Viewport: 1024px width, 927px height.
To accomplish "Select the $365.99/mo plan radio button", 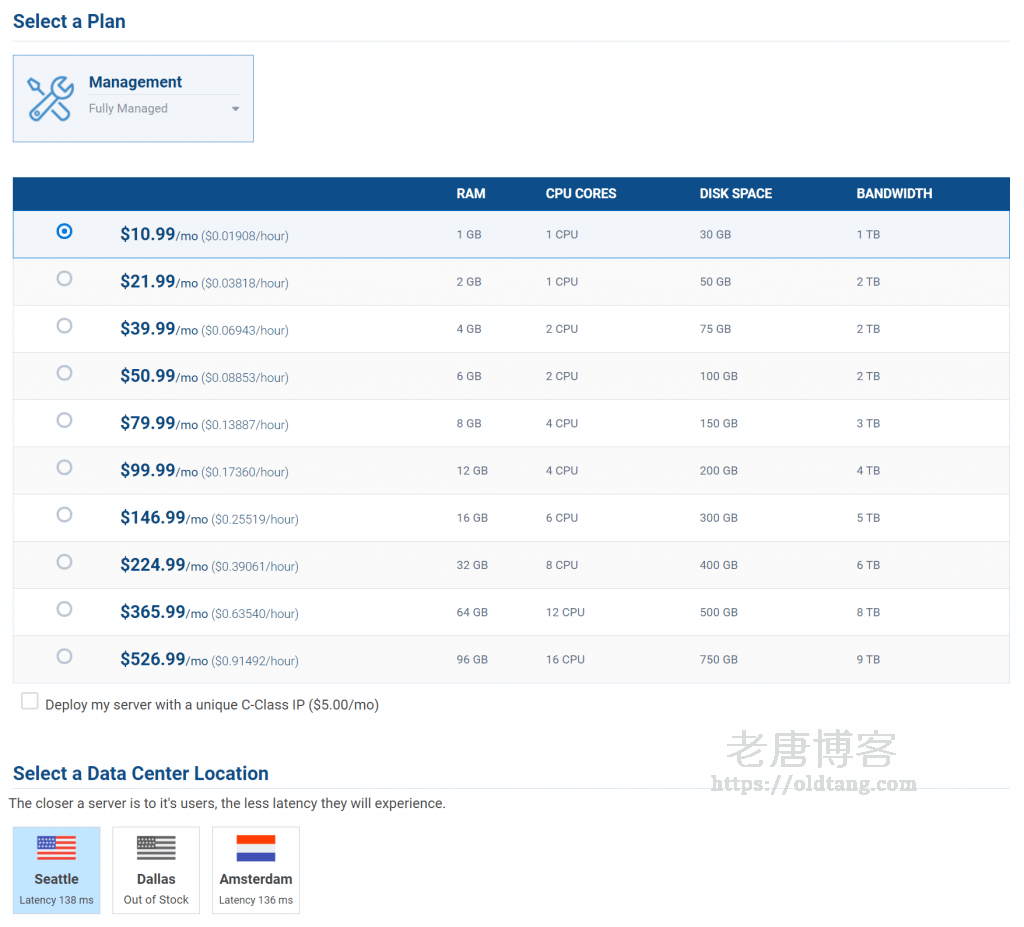I will pyautogui.click(x=64, y=609).
